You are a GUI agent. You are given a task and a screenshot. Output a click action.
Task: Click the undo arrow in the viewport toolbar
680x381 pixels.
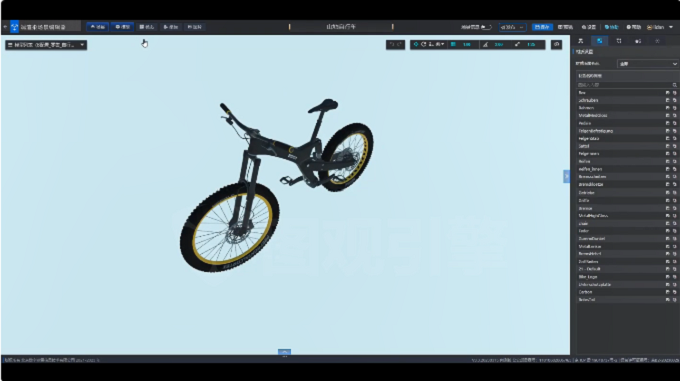coord(392,44)
